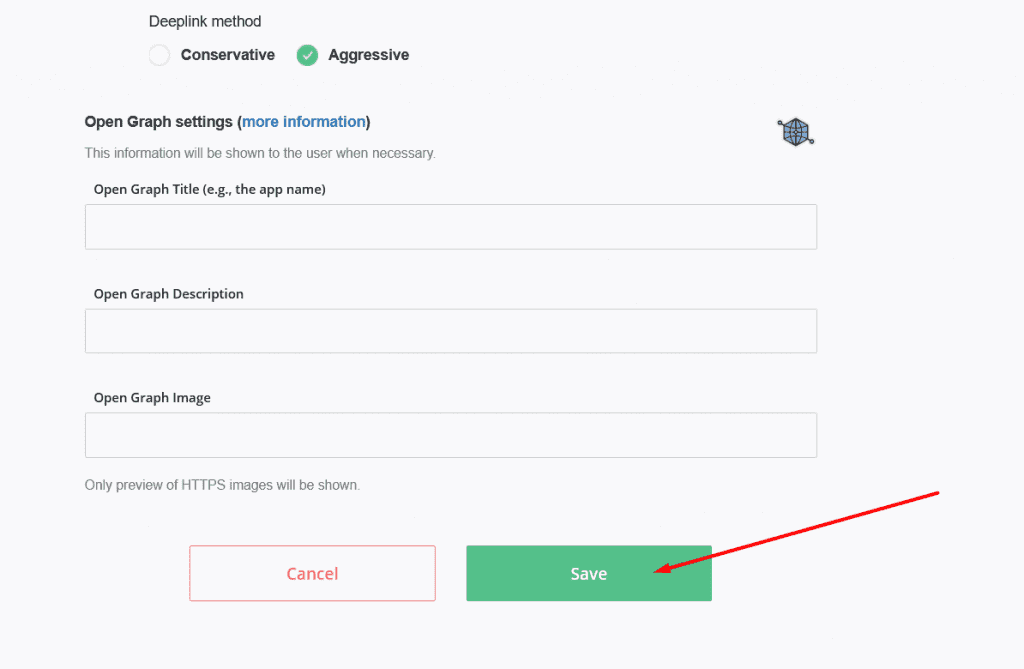Click the Open Graph Title field label
The image size is (1024, 669).
(210, 189)
